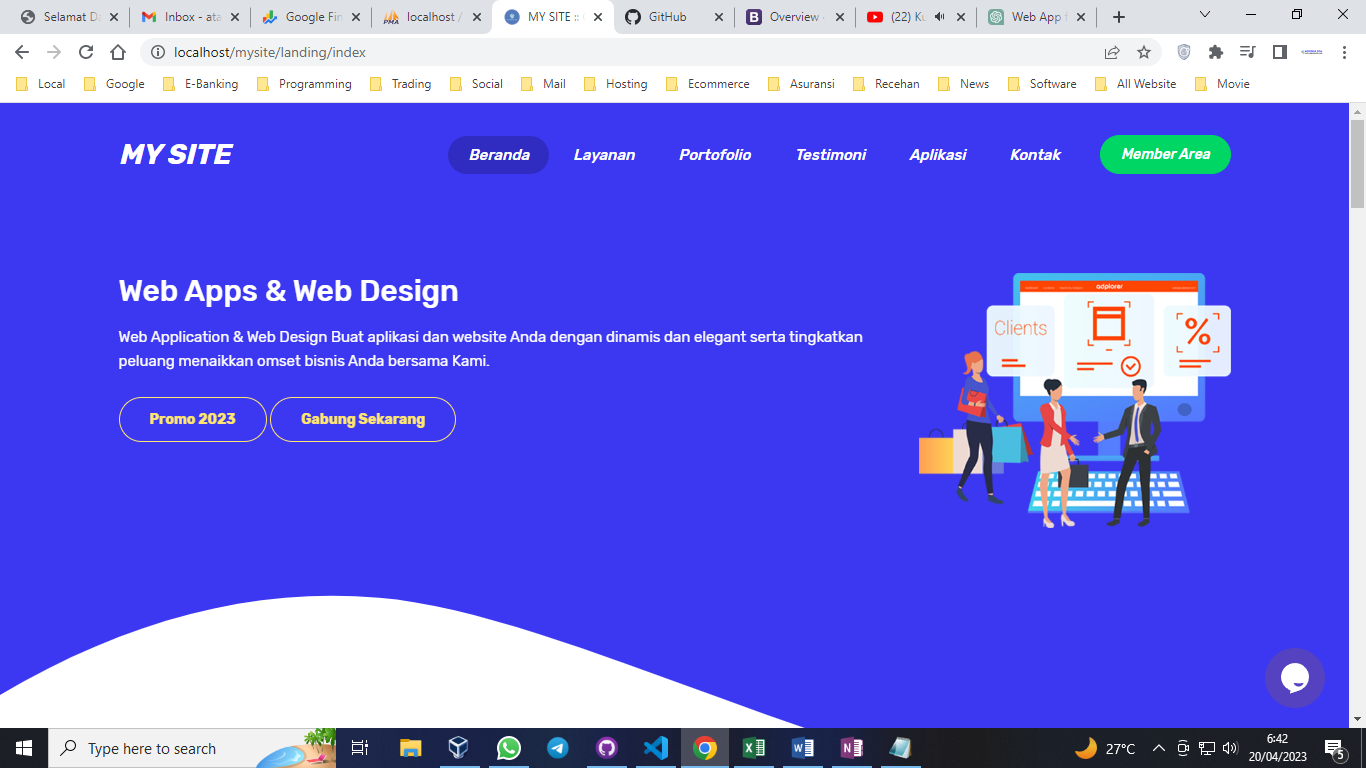Bookmark this page using the star icon
The height and width of the screenshot is (768, 1366).
click(x=1143, y=52)
